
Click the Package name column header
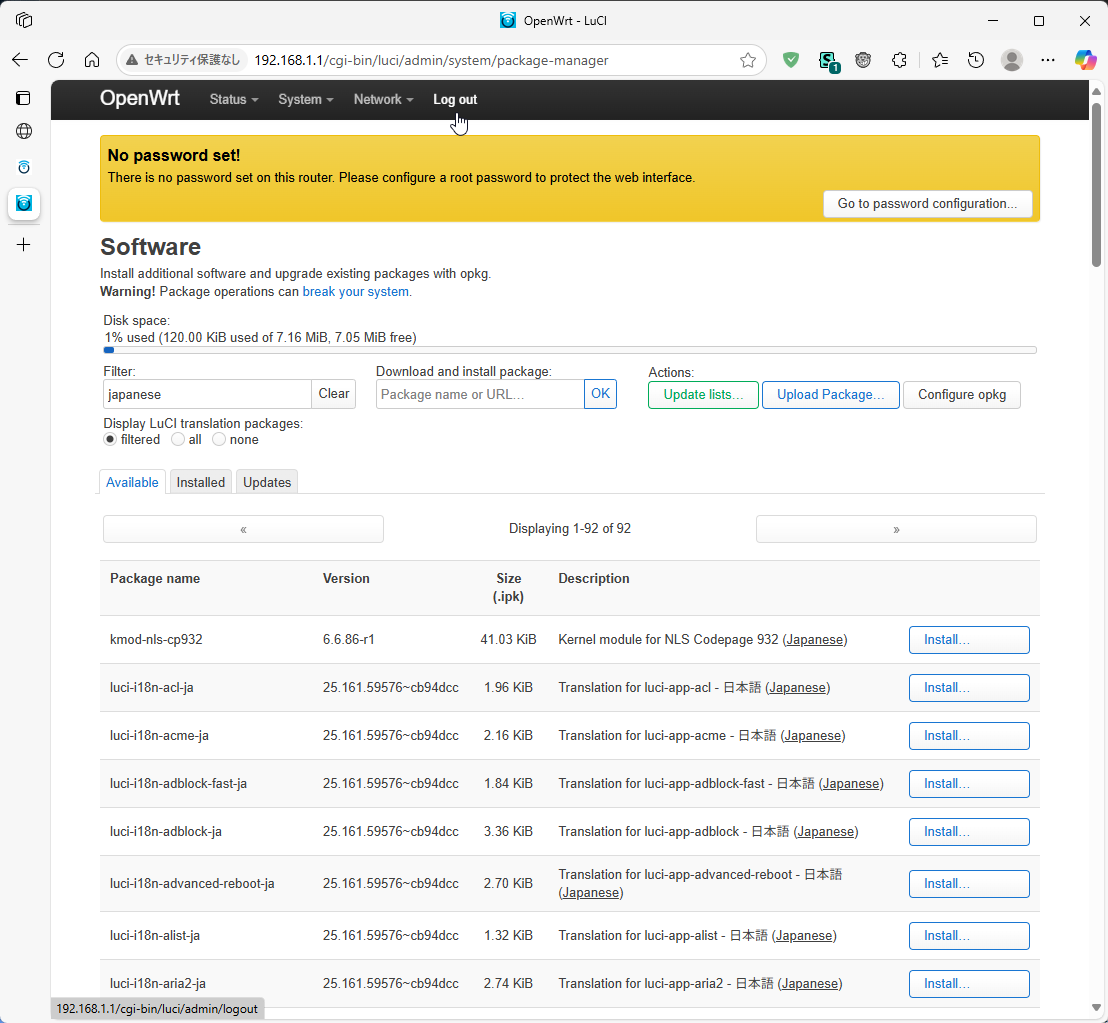tap(155, 579)
